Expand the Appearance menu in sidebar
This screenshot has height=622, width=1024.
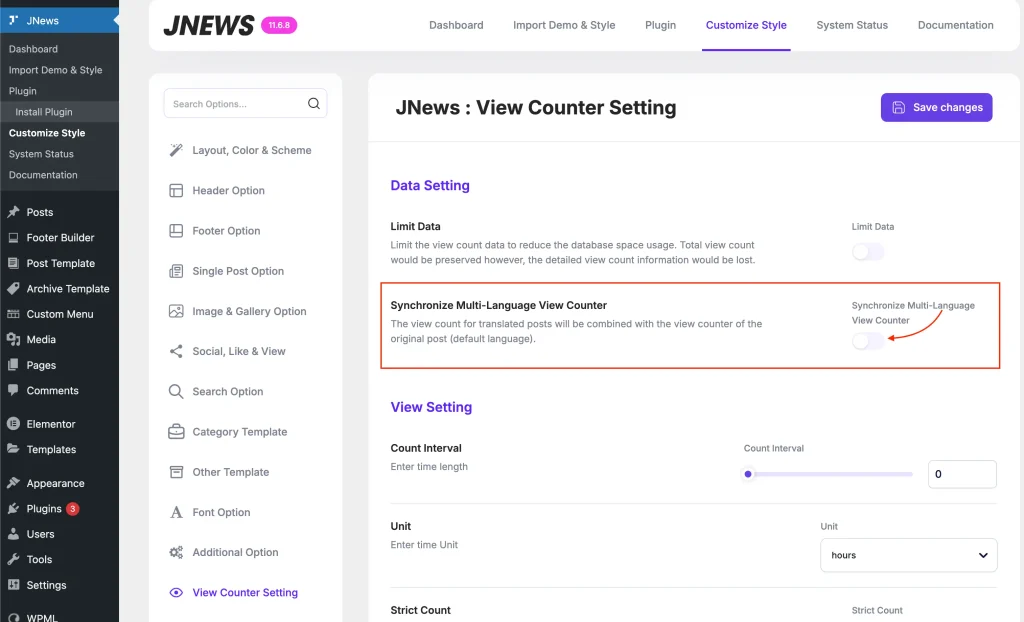pyautogui.click(x=55, y=483)
